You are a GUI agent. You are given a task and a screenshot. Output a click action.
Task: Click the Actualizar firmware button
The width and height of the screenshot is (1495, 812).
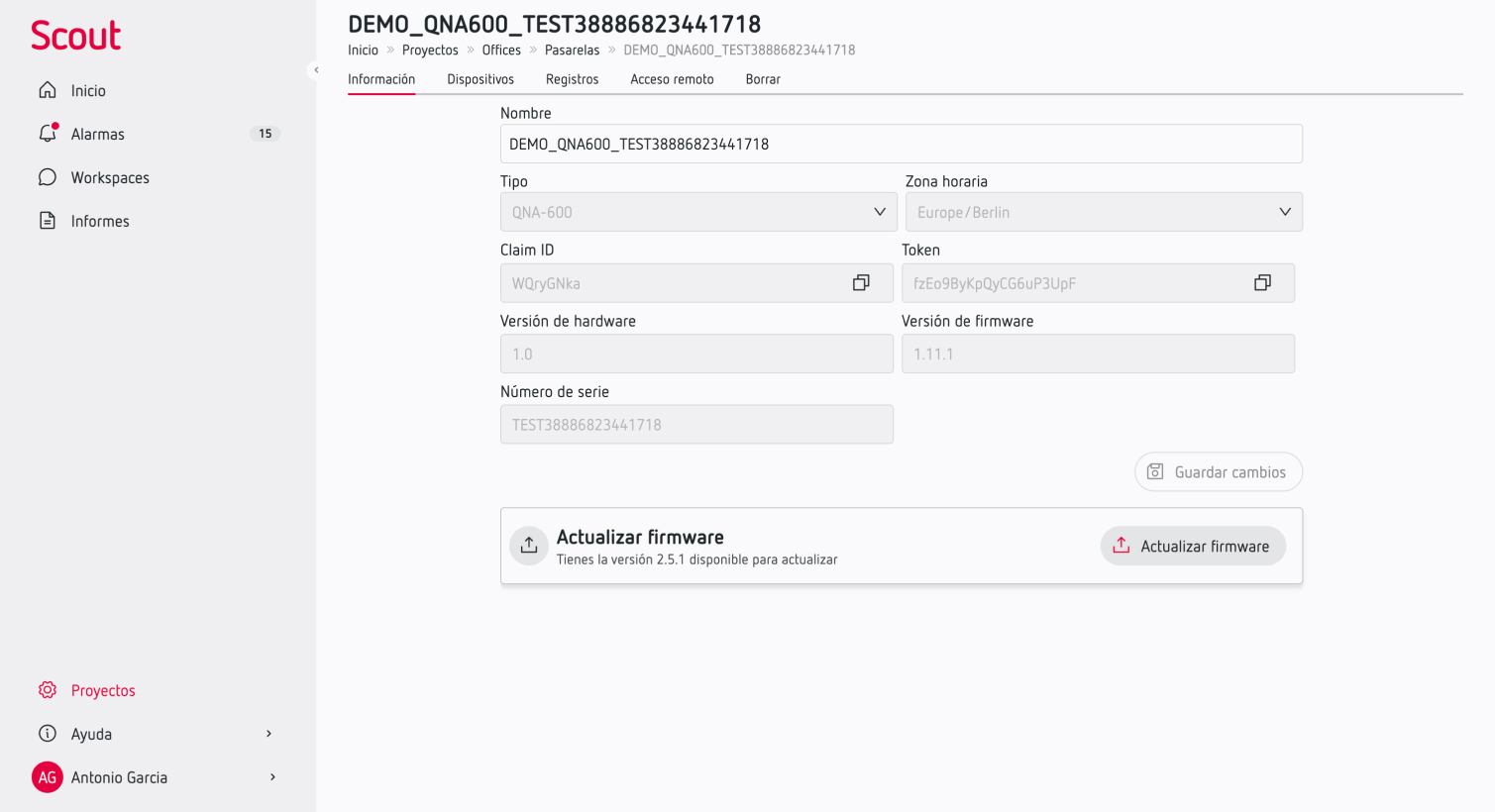(1193, 546)
